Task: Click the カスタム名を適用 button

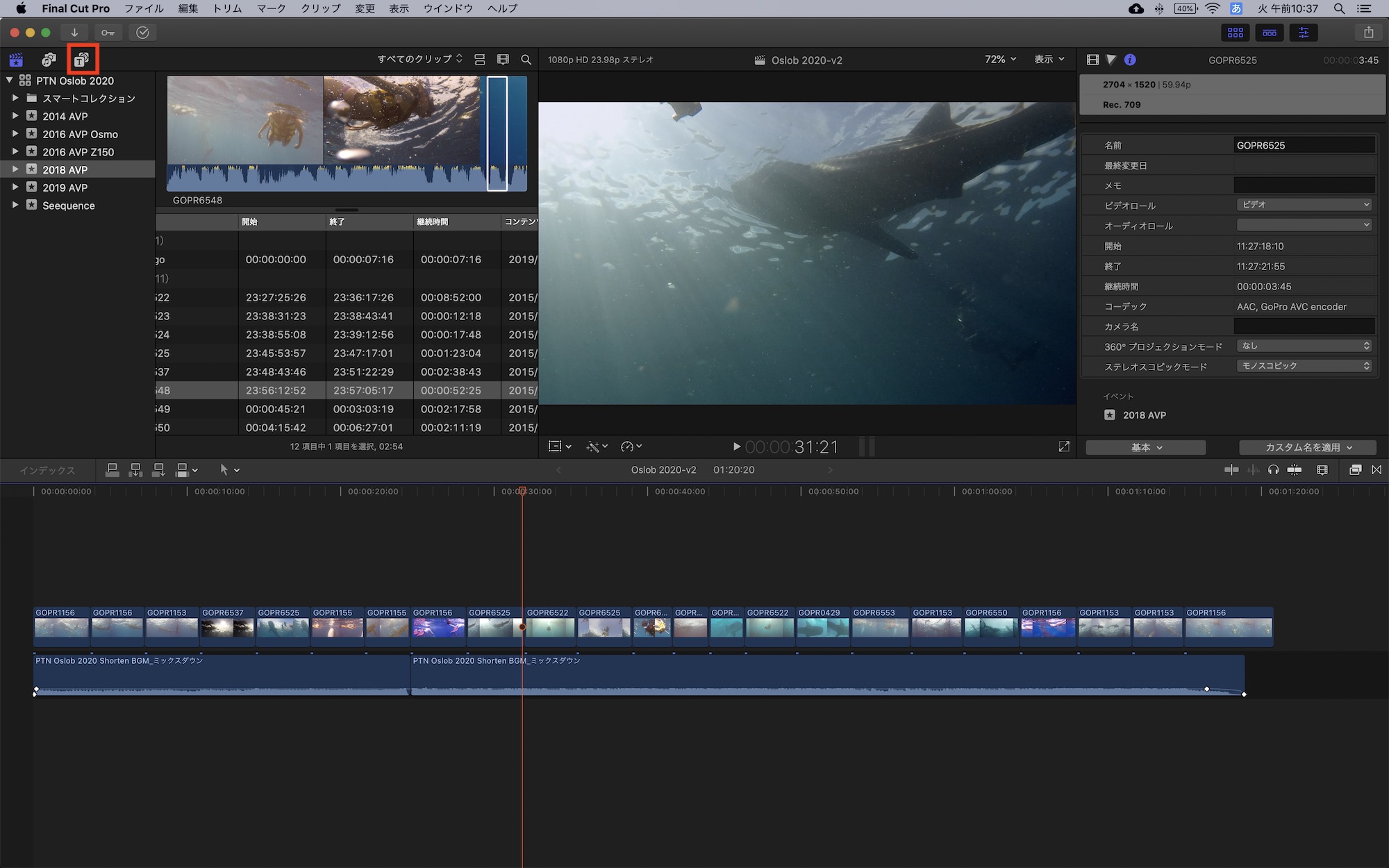Action: 1308,447
